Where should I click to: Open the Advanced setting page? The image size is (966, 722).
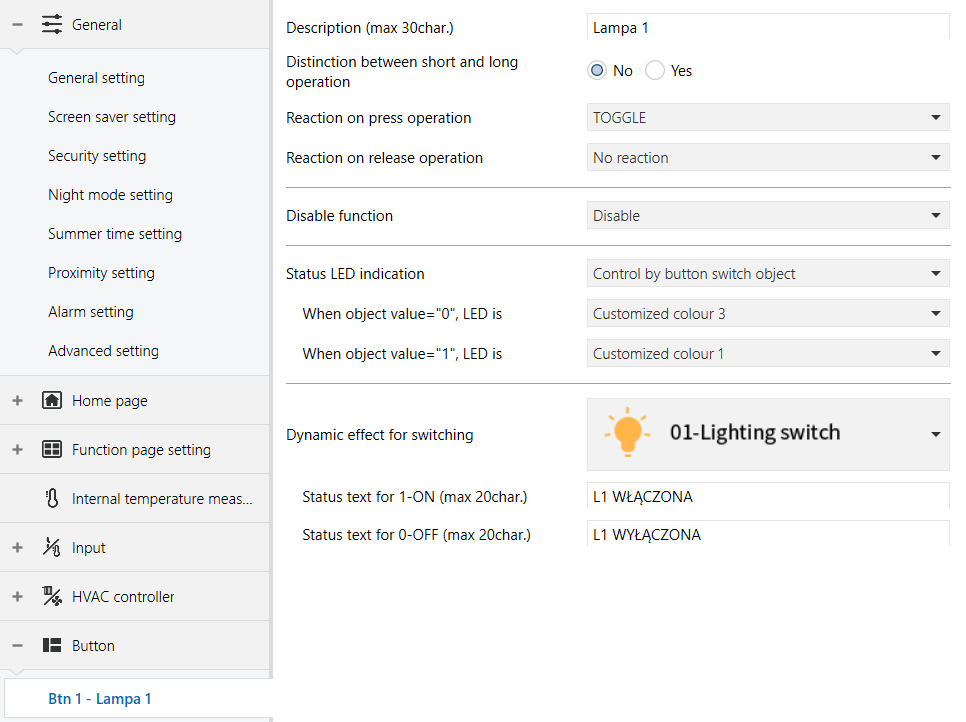click(x=104, y=351)
